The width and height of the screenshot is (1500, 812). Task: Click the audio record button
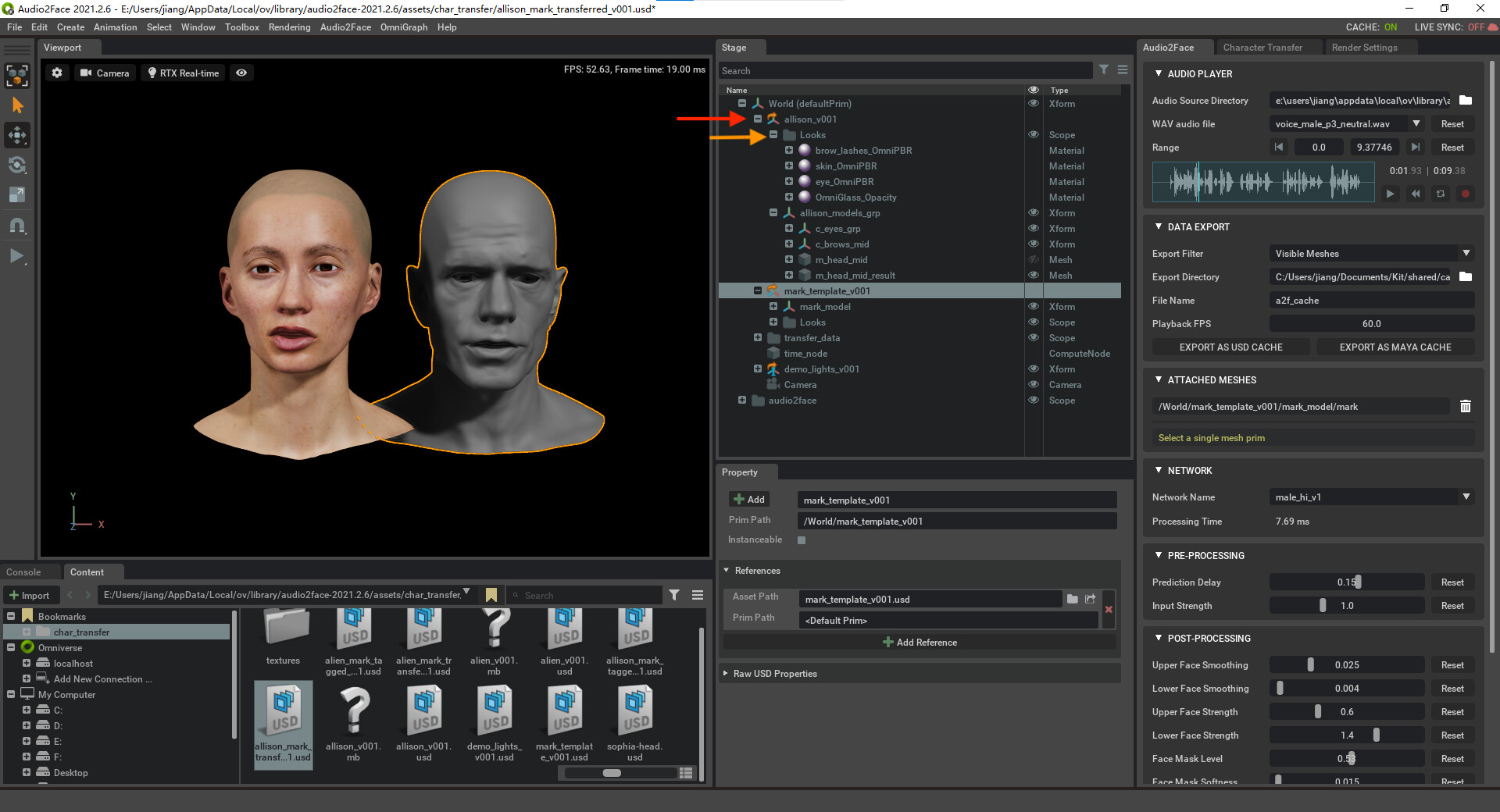click(1465, 194)
